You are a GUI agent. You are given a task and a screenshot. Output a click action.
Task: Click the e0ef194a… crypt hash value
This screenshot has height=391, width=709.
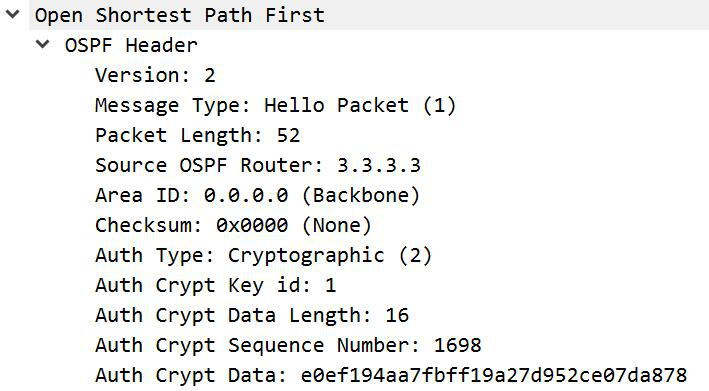pyautogui.click(x=494, y=376)
